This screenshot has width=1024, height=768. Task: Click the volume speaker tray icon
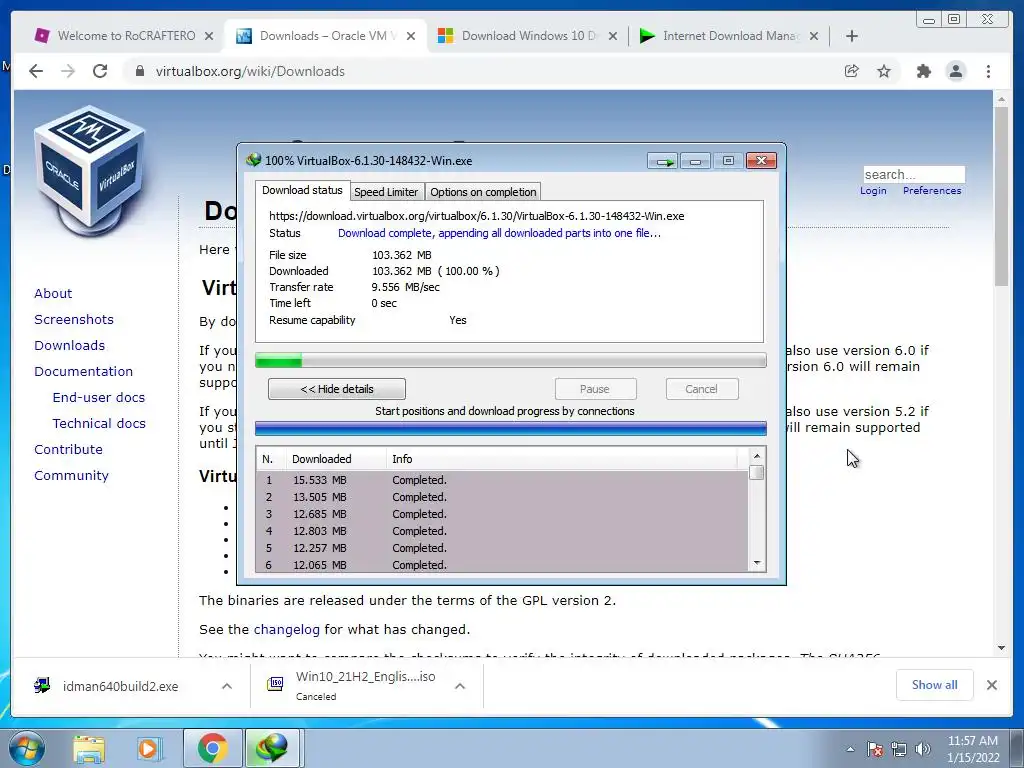click(923, 749)
